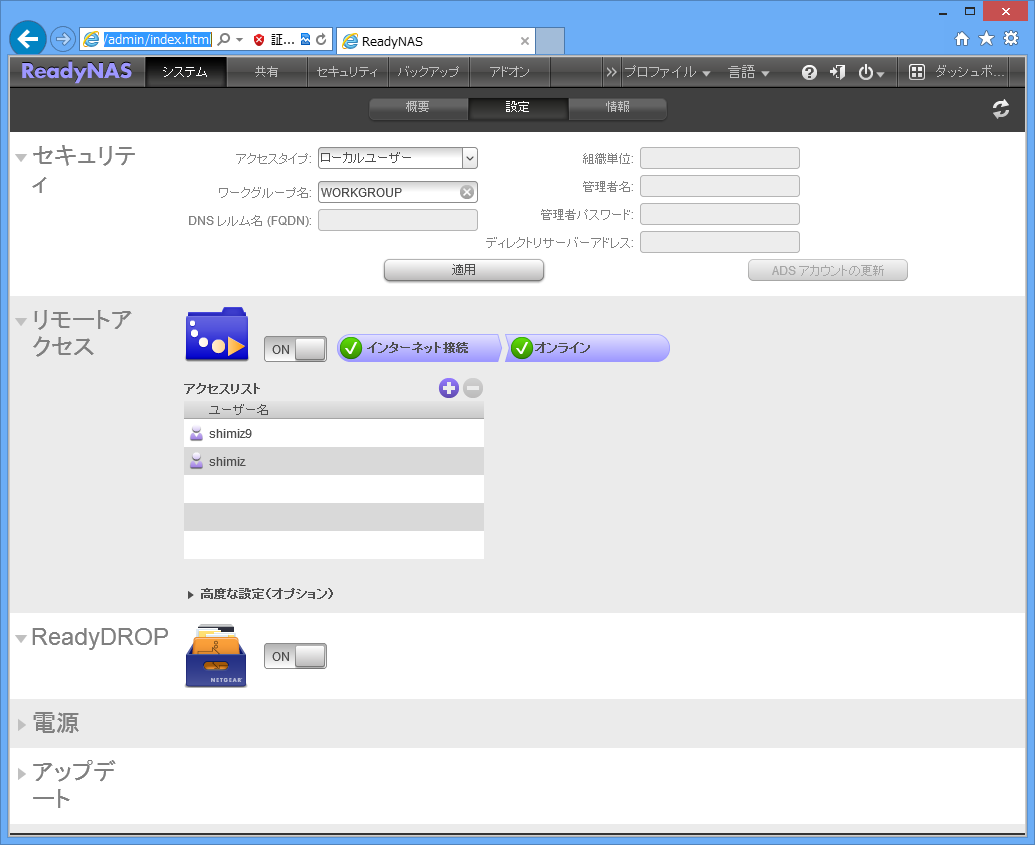Click the ワークグループ名 input field

point(388,192)
